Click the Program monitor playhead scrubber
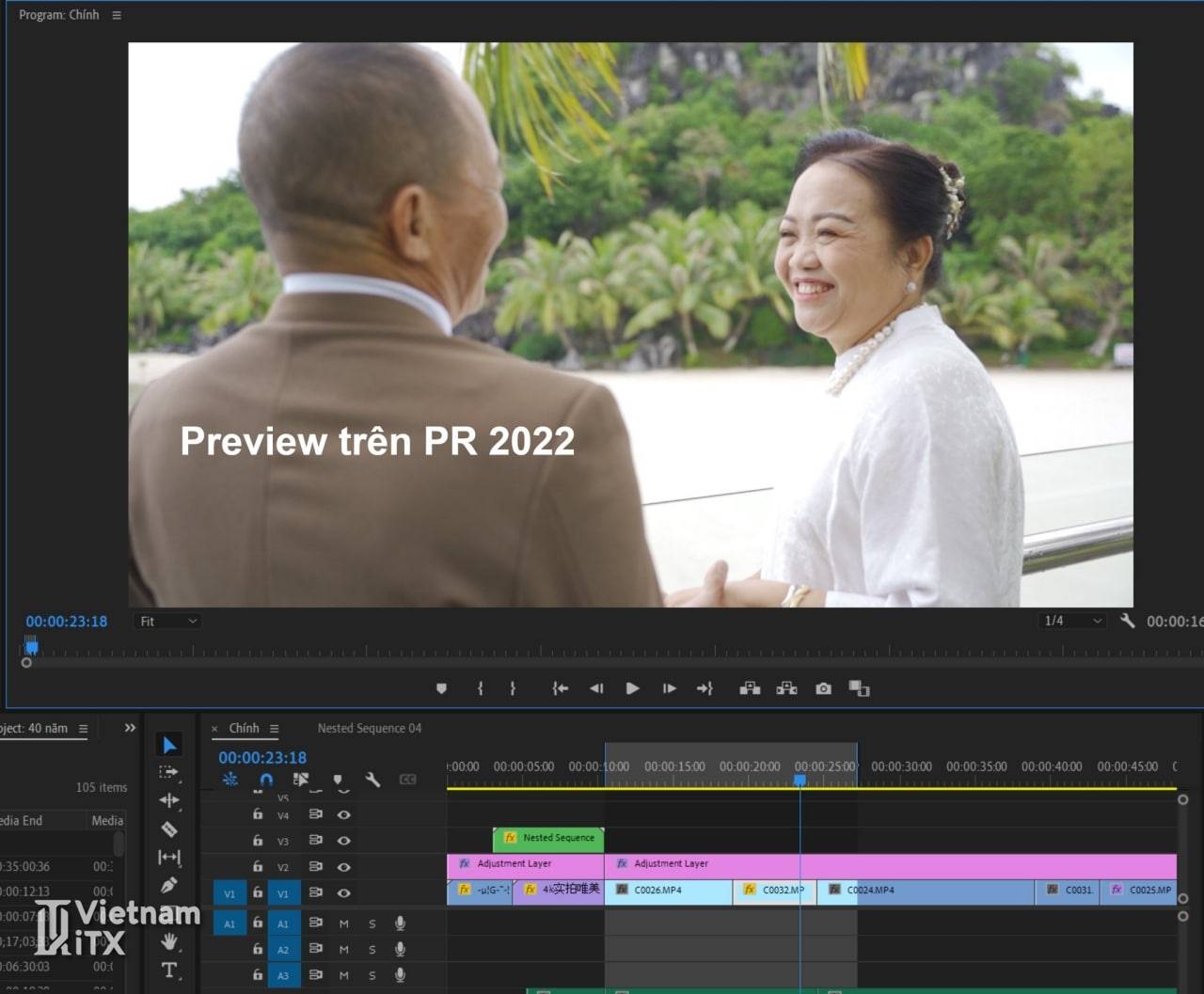The height and width of the screenshot is (994, 1204). pyautogui.click(x=31, y=646)
